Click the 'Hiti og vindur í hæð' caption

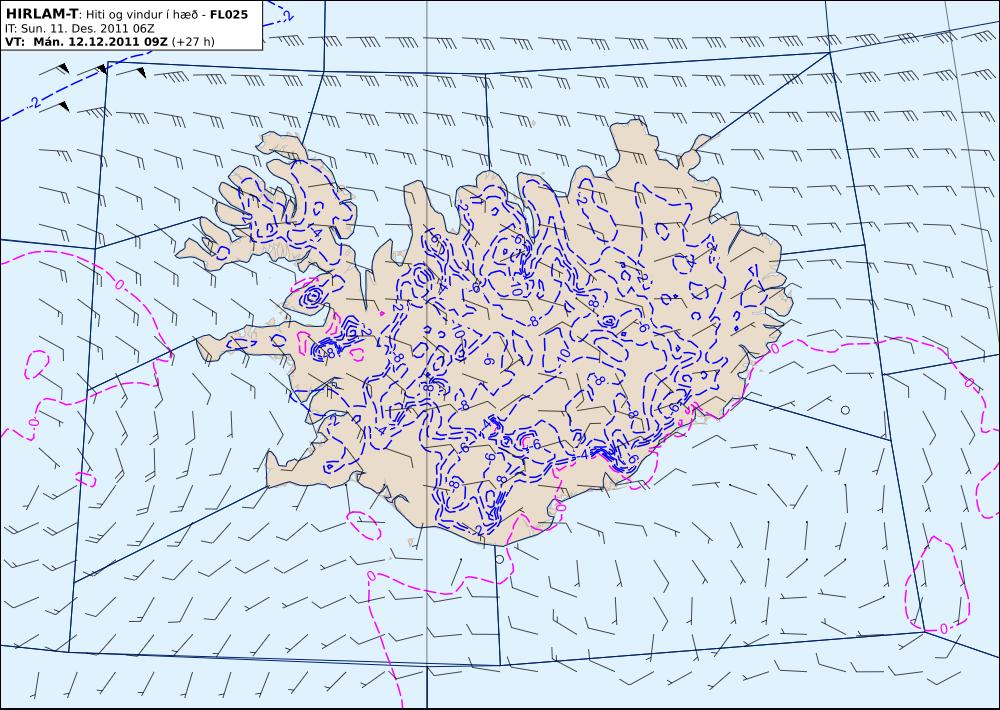[x=143, y=15]
